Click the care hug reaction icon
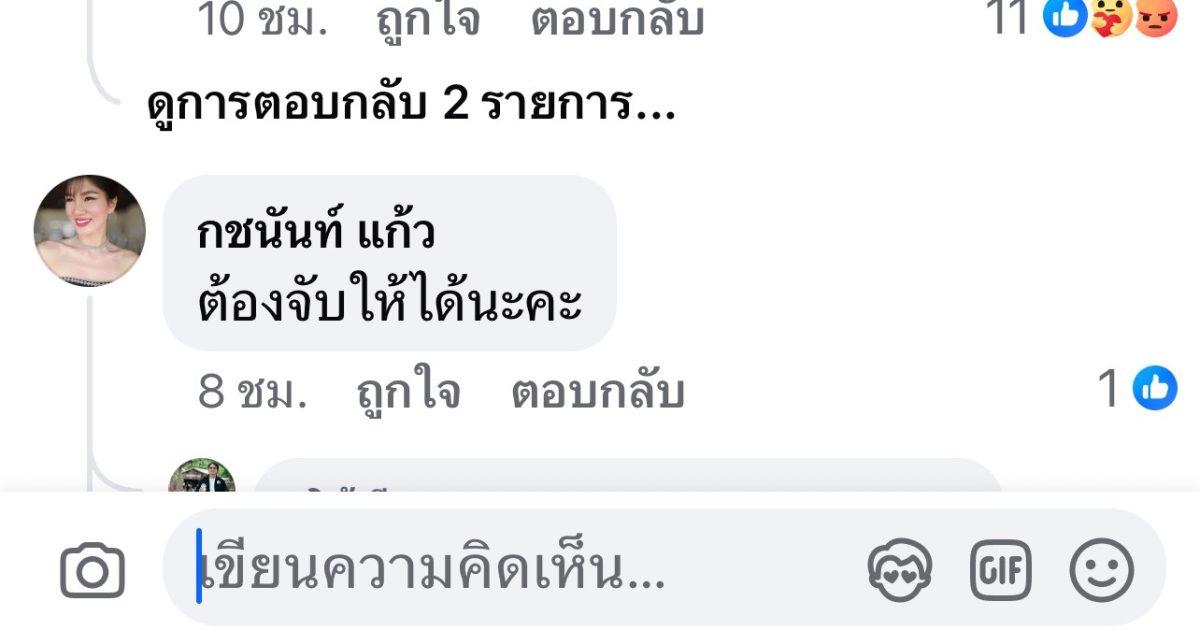This screenshot has height=630, width=1200. [x=1111, y=17]
